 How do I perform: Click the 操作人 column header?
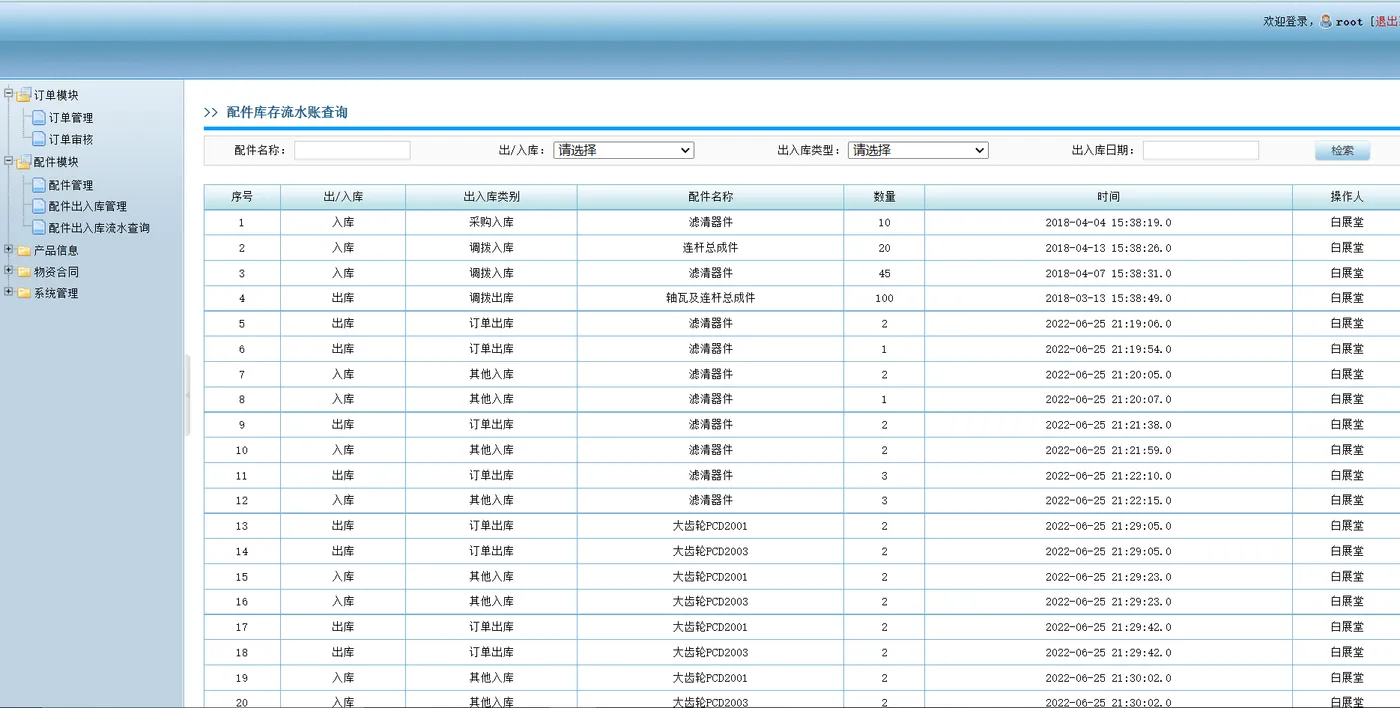(x=1346, y=197)
